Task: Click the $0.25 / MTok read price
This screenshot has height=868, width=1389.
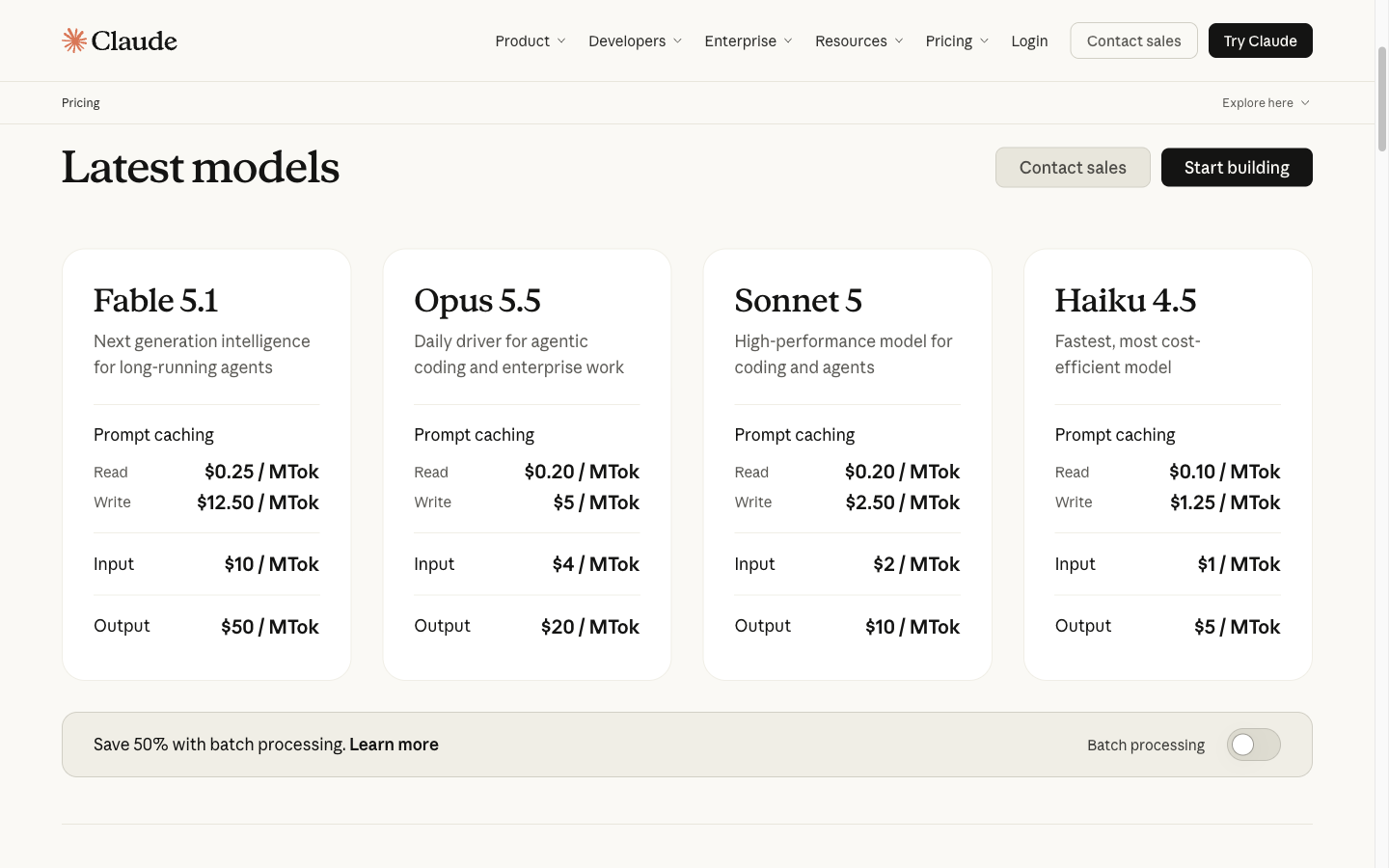Action: pos(261,472)
